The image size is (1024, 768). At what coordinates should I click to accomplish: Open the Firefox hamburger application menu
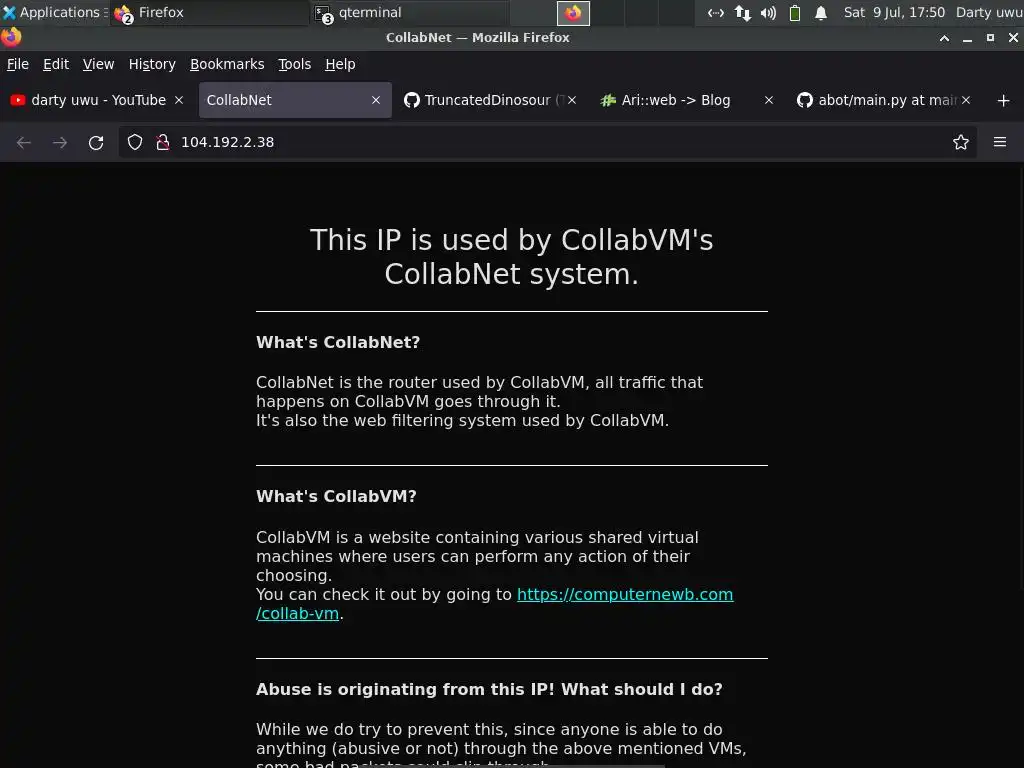click(1000, 142)
